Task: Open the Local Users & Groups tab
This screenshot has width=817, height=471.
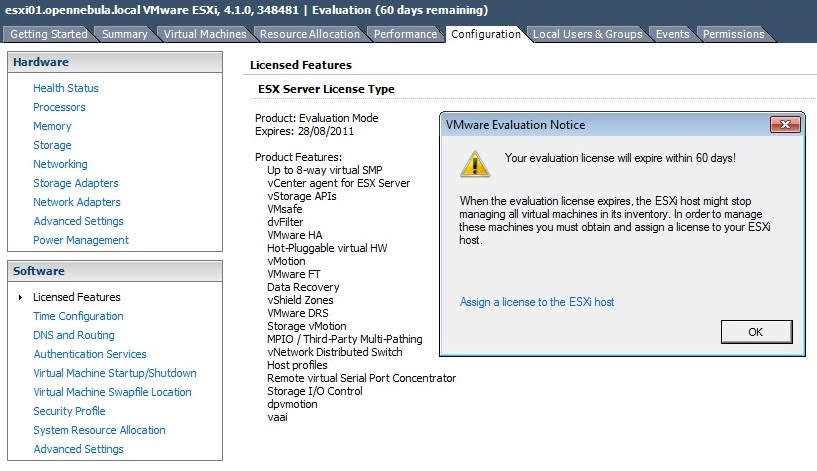Action: click(x=587, y=34)
